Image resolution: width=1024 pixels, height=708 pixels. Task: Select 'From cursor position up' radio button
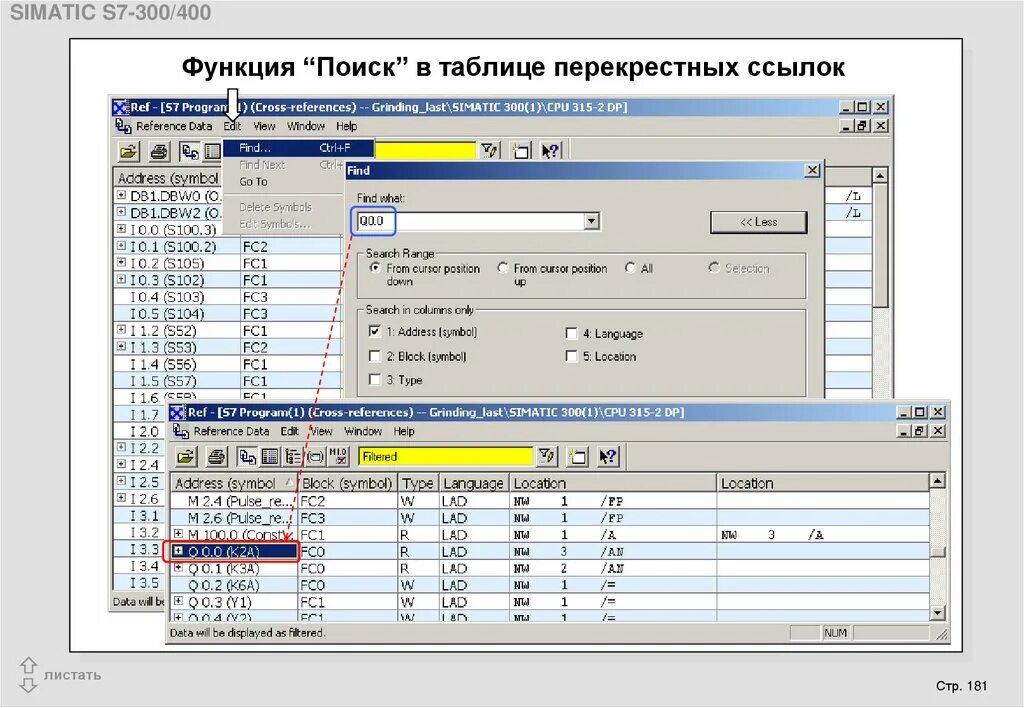point(502,268)
